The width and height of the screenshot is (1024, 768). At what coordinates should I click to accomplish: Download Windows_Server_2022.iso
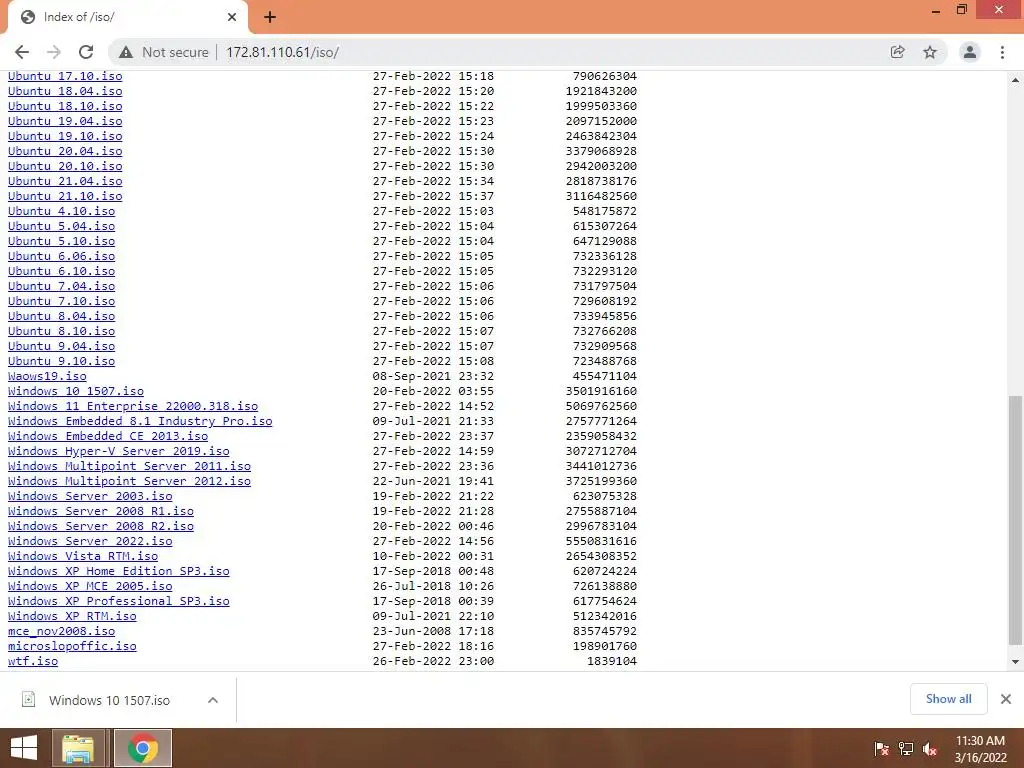[90, 542]
